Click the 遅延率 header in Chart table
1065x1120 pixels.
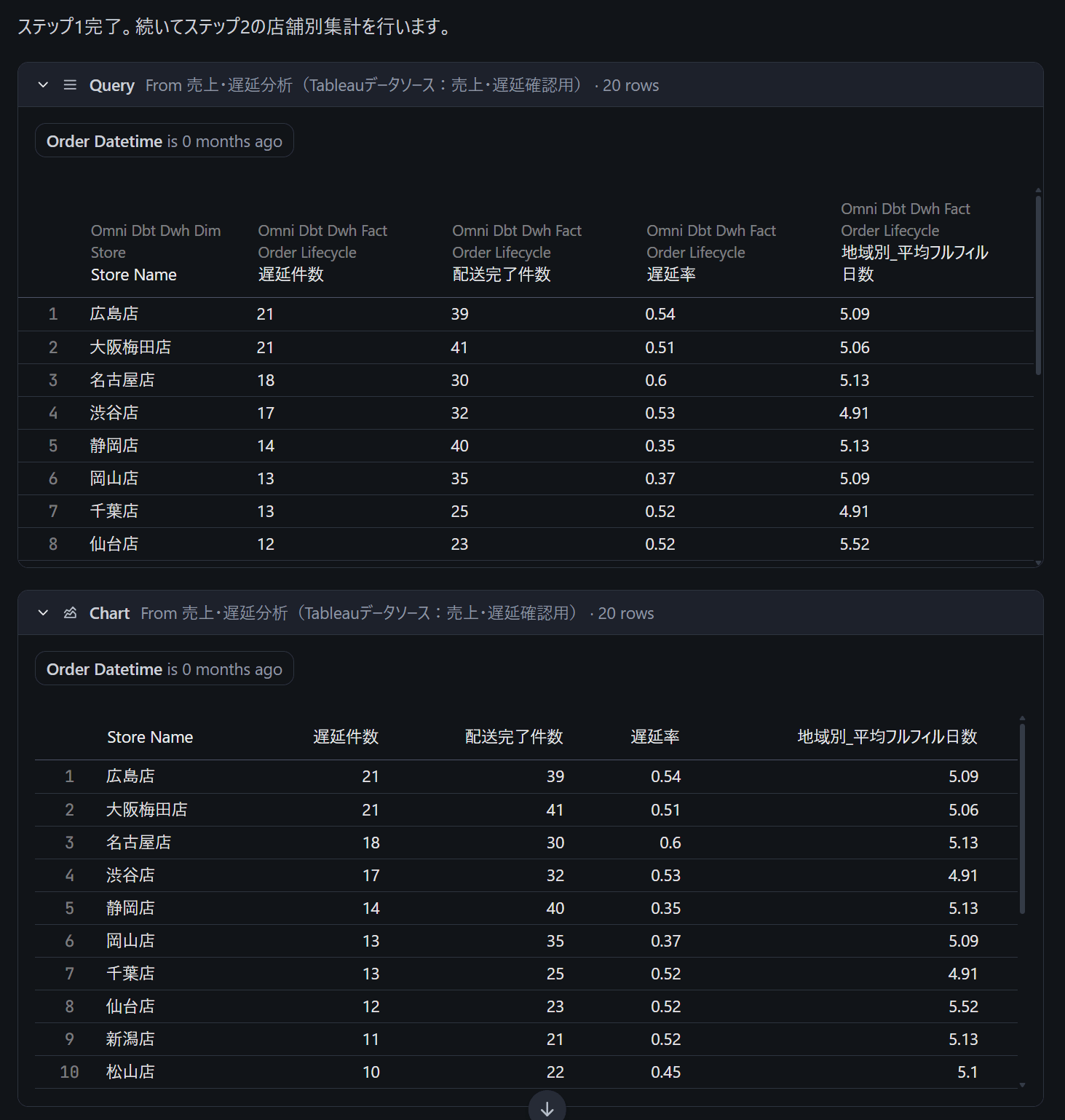tap(655, 737)
